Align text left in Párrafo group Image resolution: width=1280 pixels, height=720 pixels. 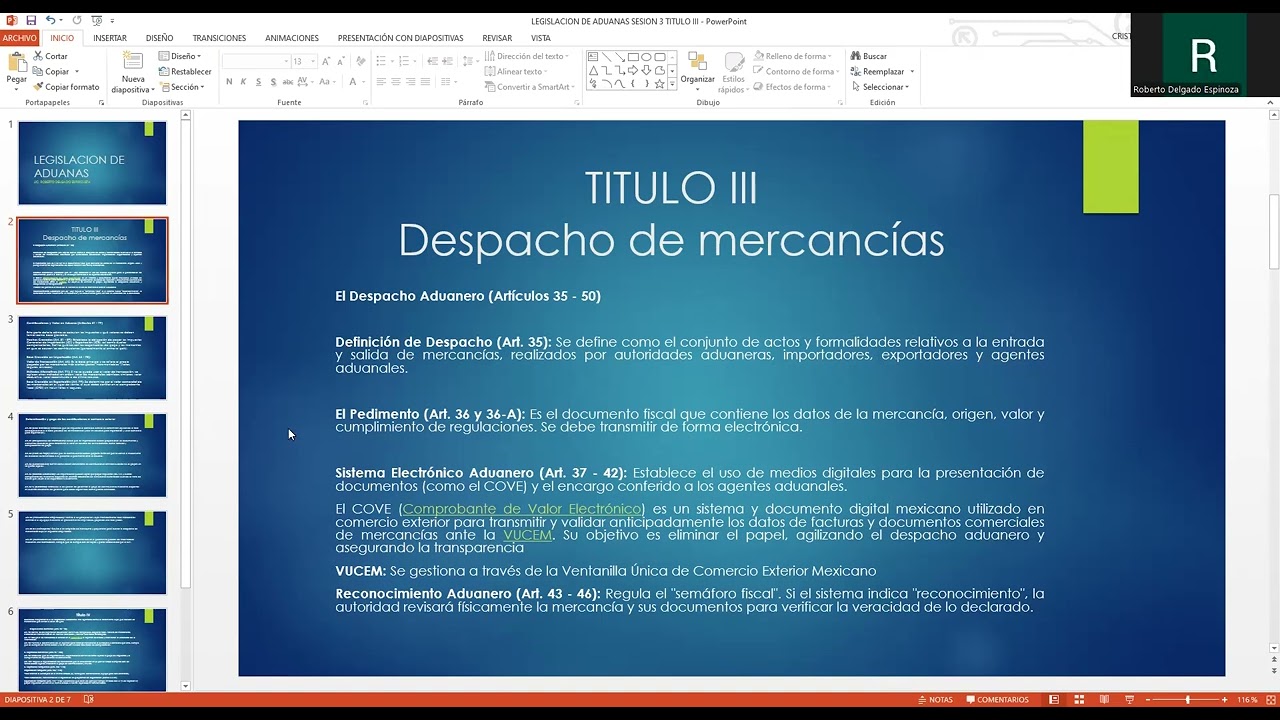click(x=382, y=81)
